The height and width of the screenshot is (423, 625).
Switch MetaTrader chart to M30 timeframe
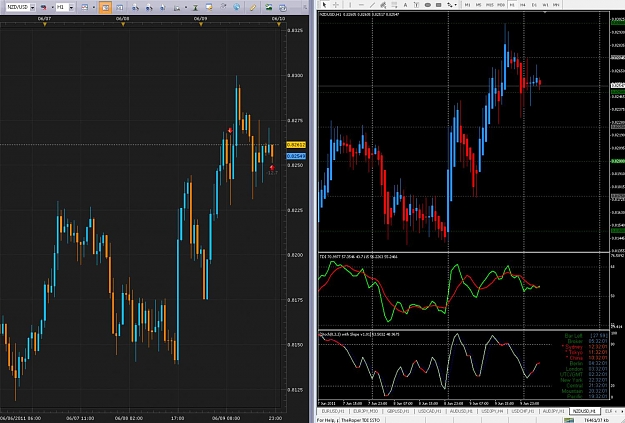pyautogui.click(x=501, y=5)
